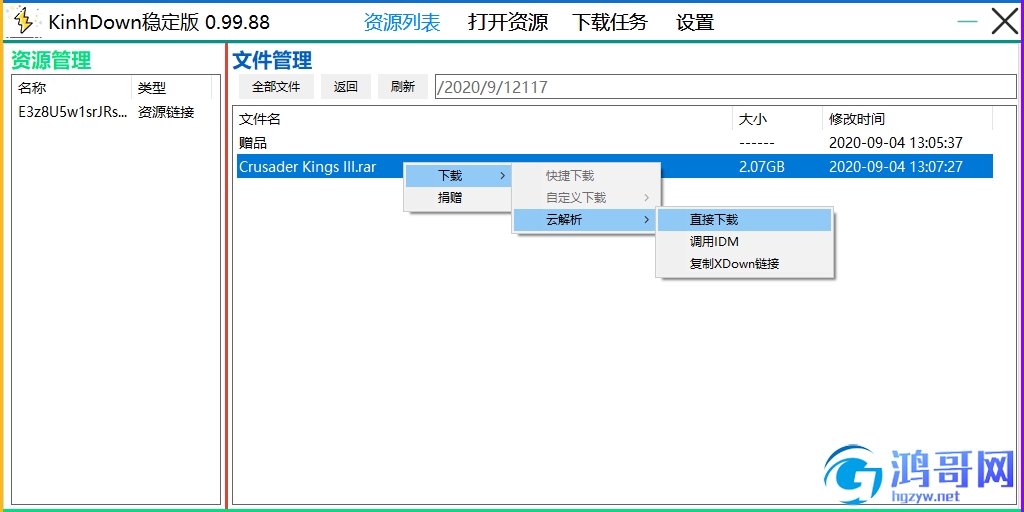
Task: Expand the 下载 submenu arrow
Action: tap(502, 176)
